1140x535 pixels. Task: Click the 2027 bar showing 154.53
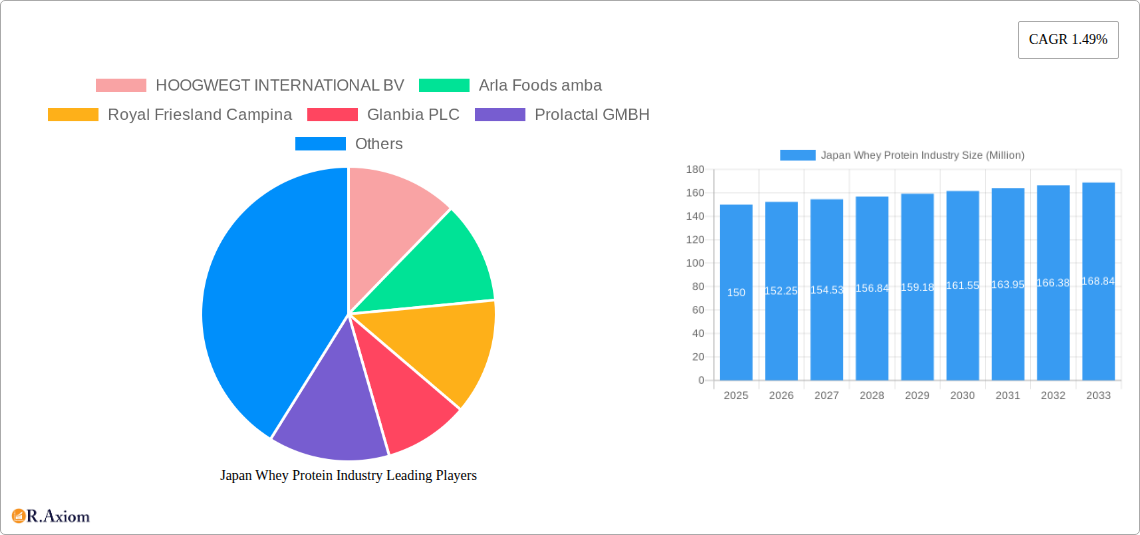pos(827,289)
